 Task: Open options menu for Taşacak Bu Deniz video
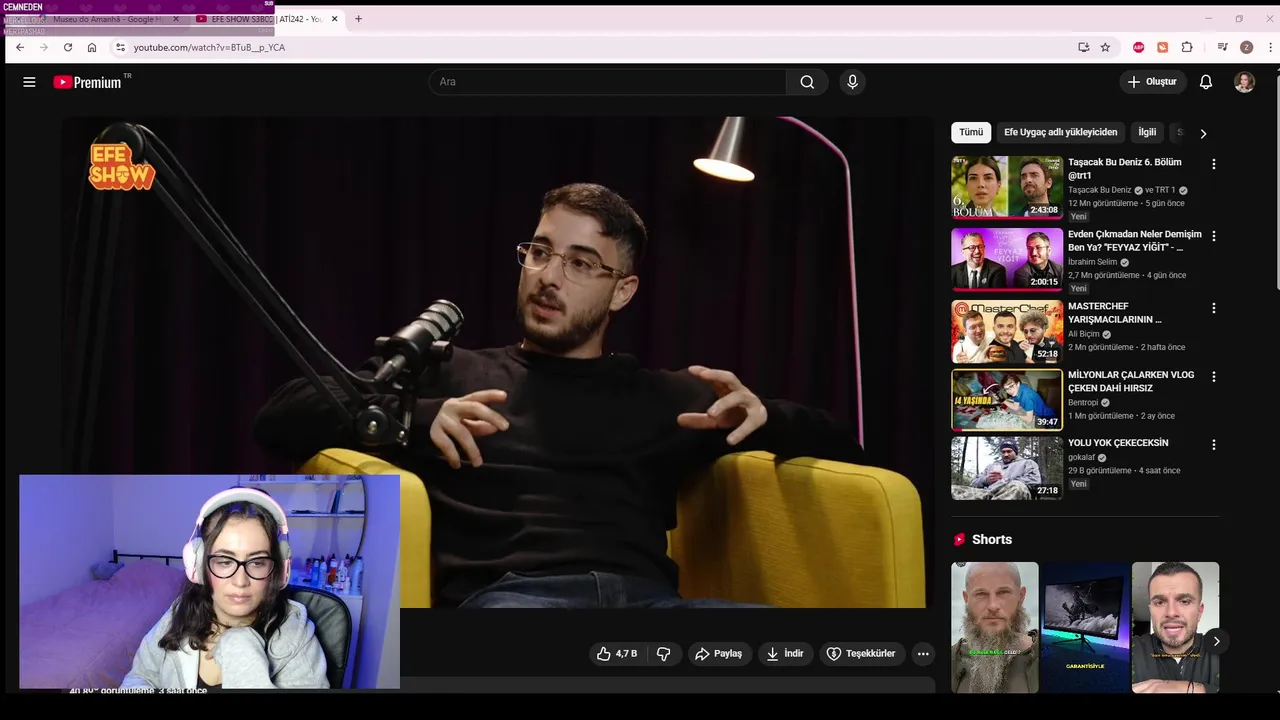click(1214, 164)
